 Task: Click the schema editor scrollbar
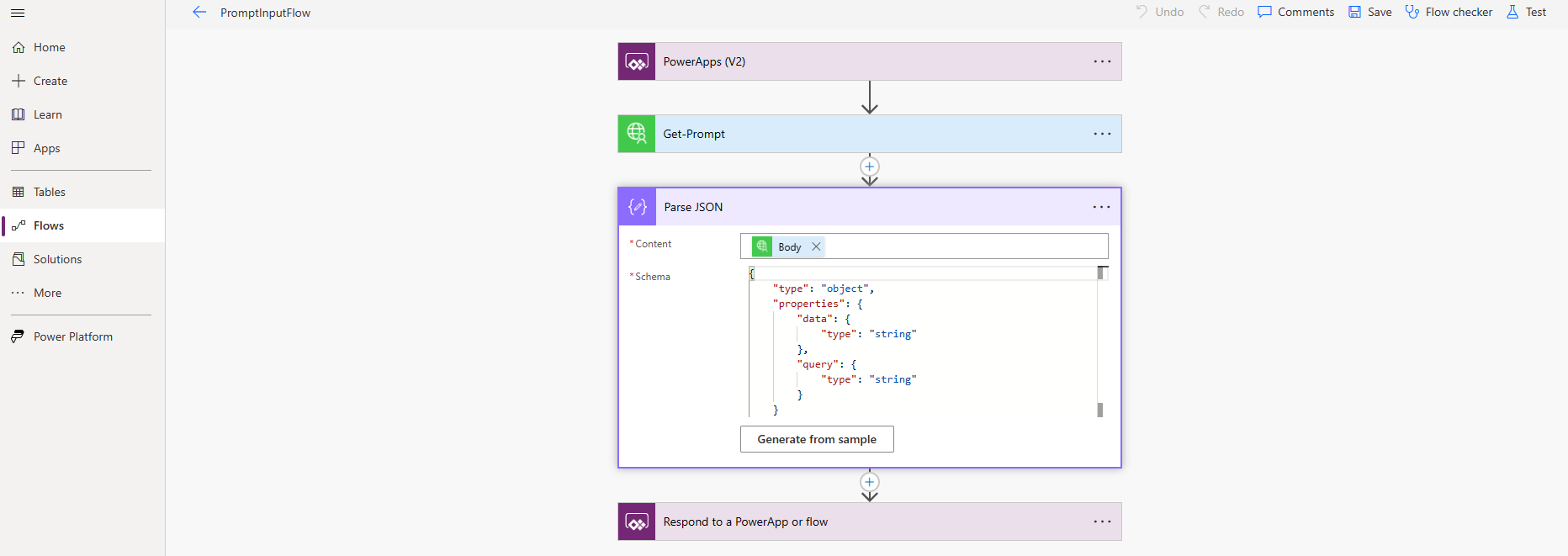(x=1100, y=342)
